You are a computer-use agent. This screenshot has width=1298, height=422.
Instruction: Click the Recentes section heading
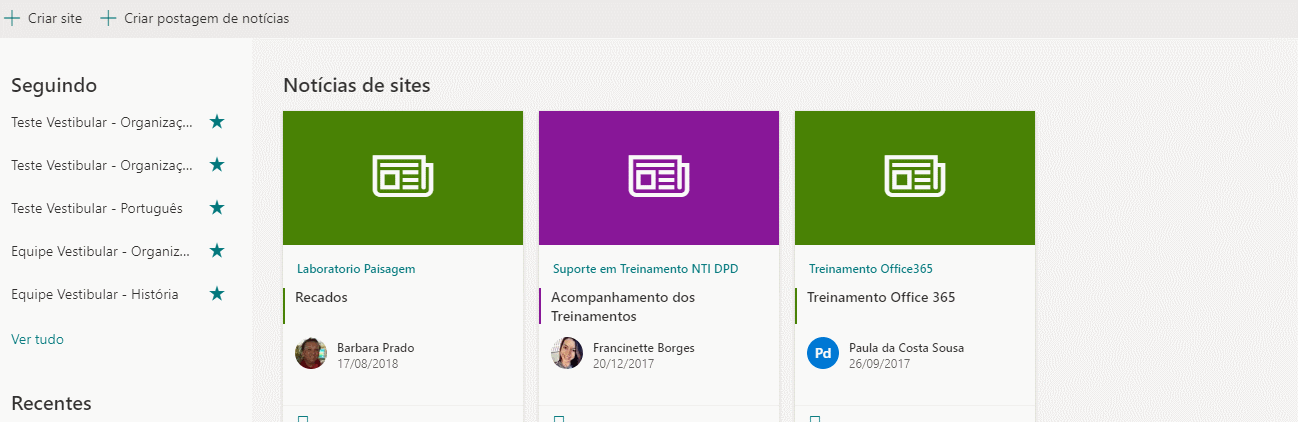point(51,403)
